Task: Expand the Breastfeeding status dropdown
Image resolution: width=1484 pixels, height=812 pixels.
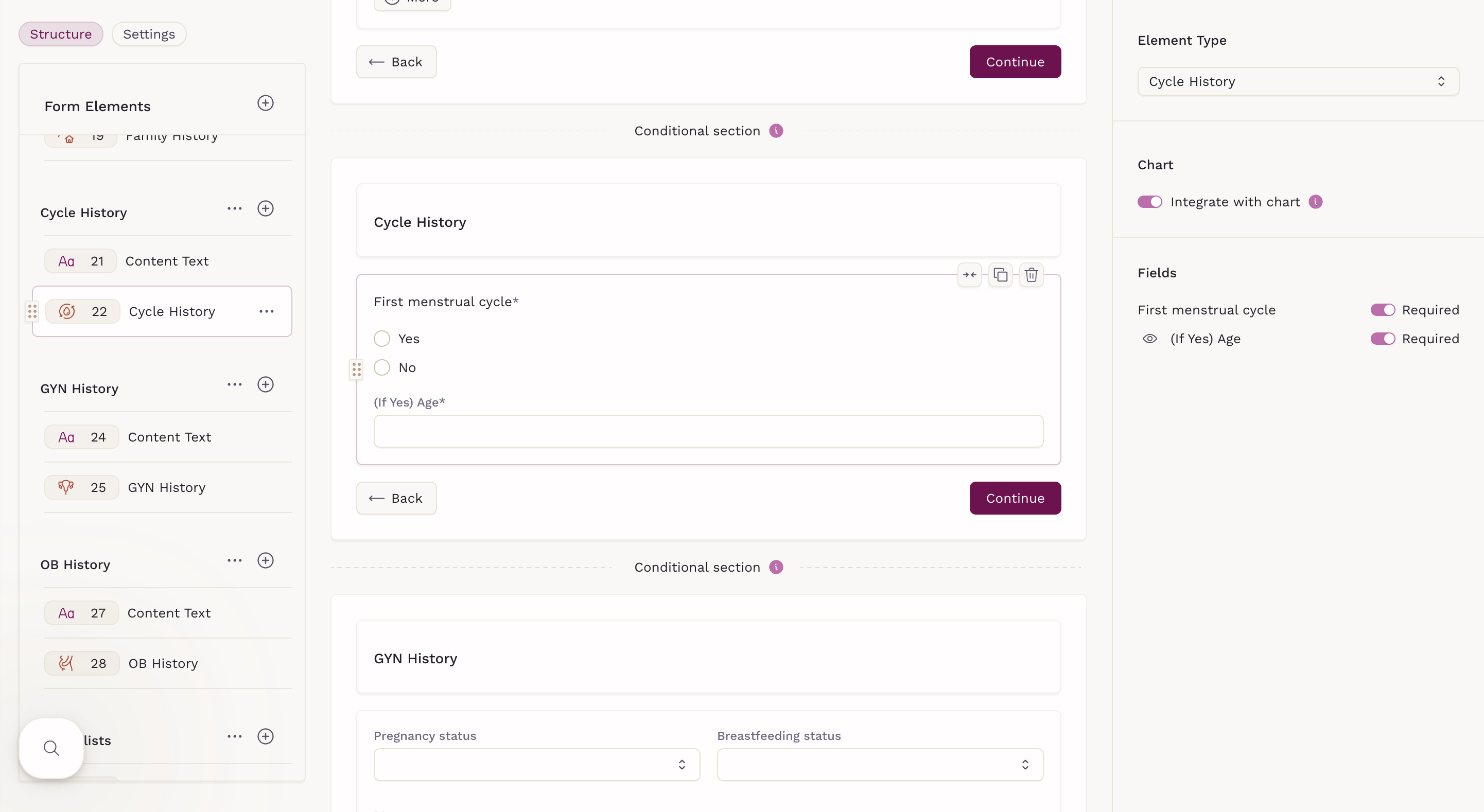Action: click(x=880, y=764)
